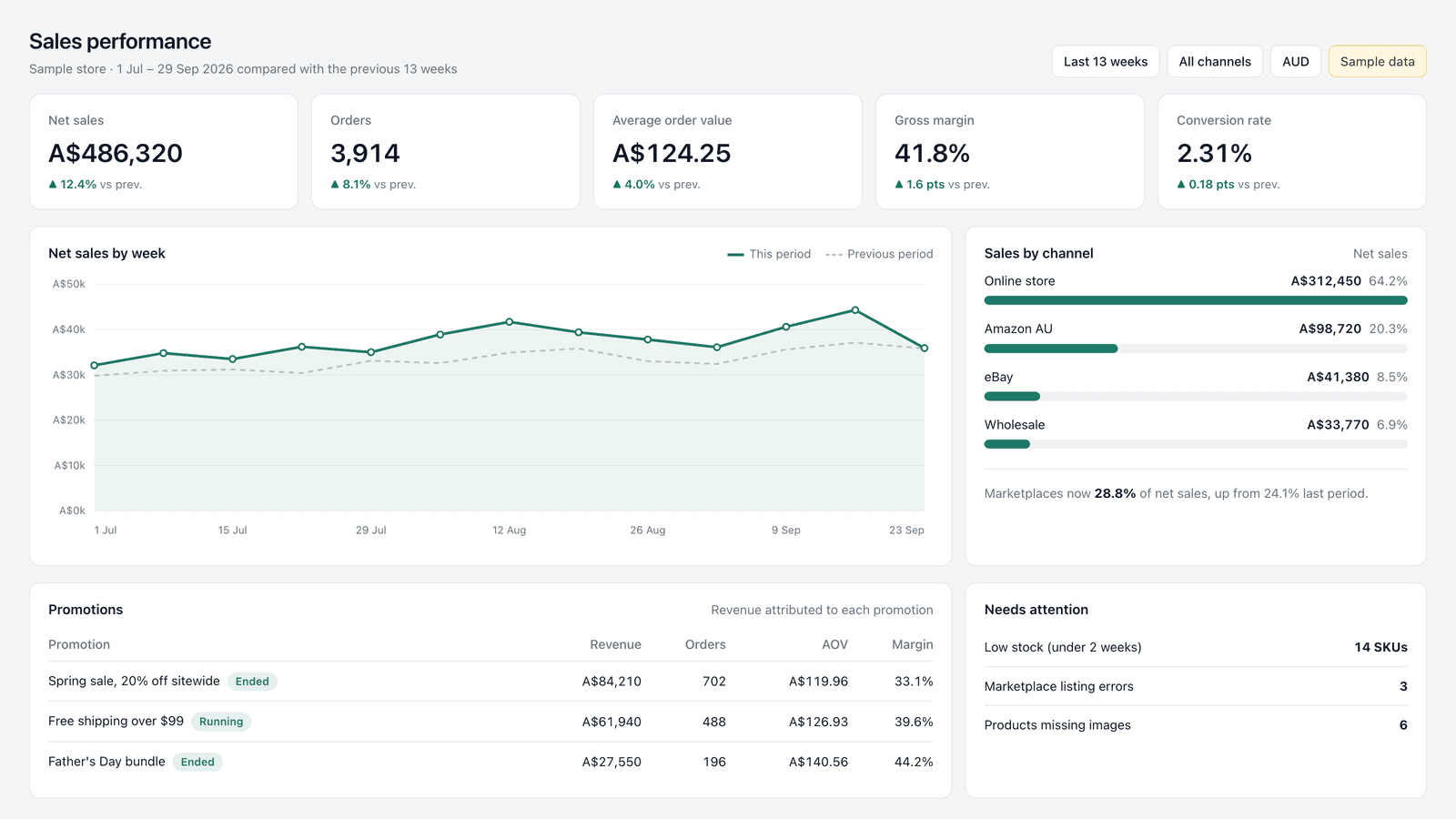Click the peak data point before 23 Sep
1456x819 pixels.
click(x=855, y=310)
